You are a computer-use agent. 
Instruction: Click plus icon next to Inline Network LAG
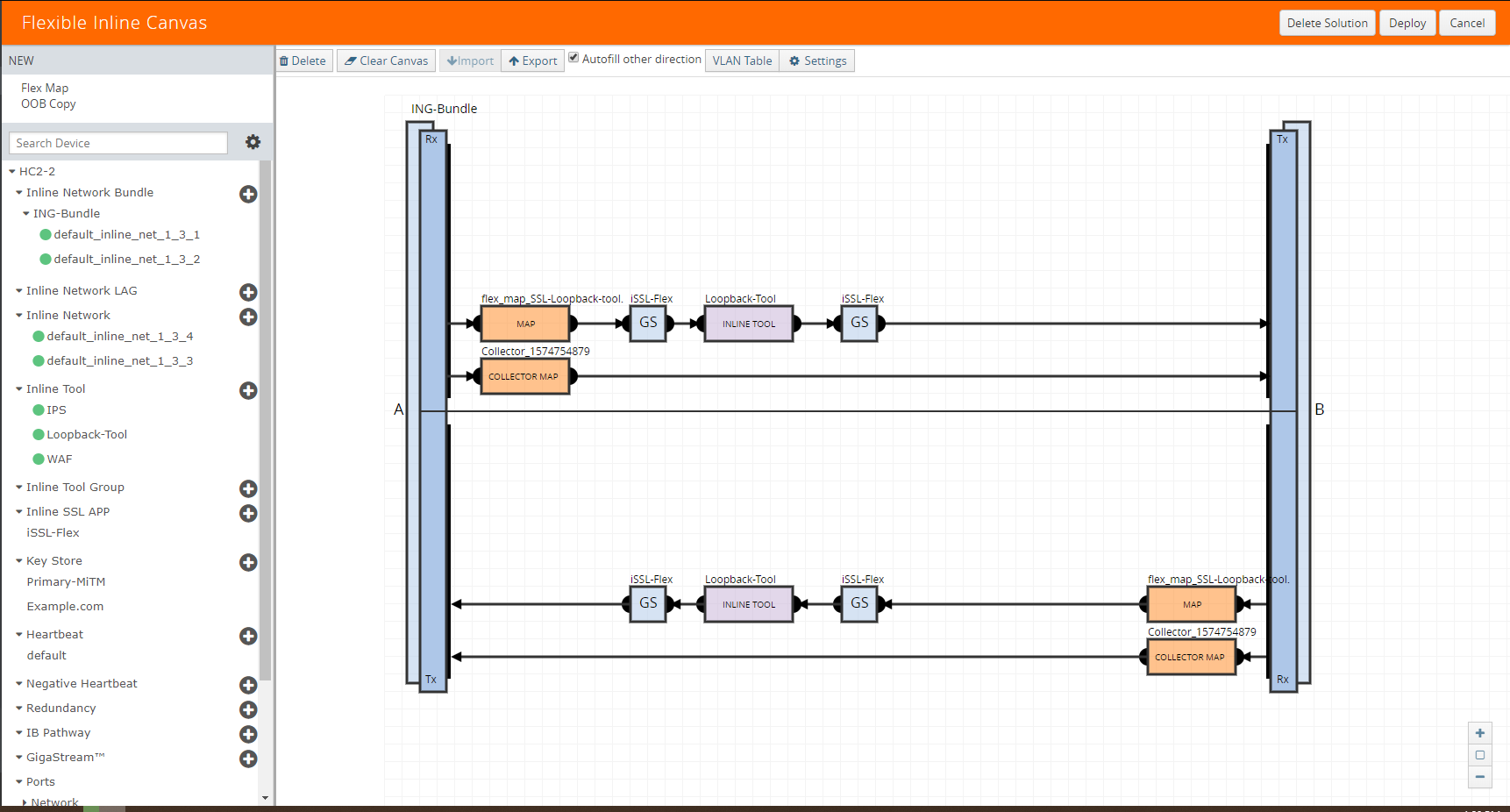coord(248,292)
